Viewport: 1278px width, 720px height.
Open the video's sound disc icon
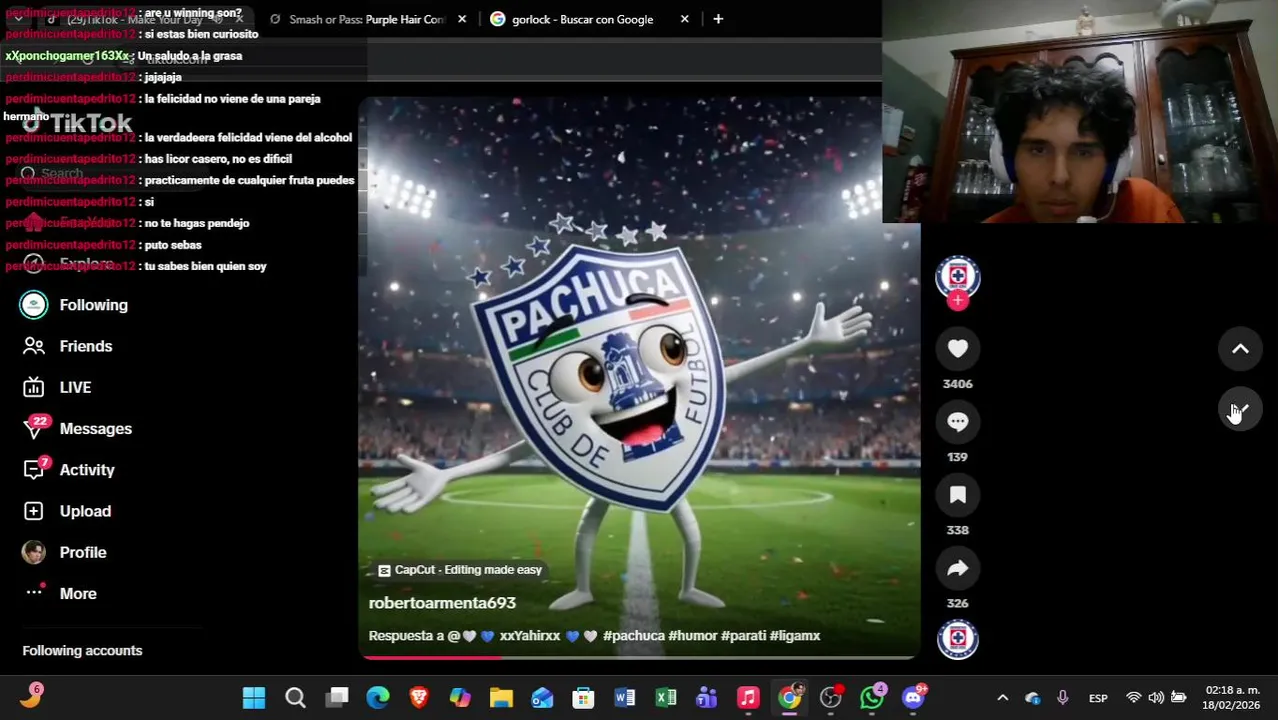tap(957, 639)
